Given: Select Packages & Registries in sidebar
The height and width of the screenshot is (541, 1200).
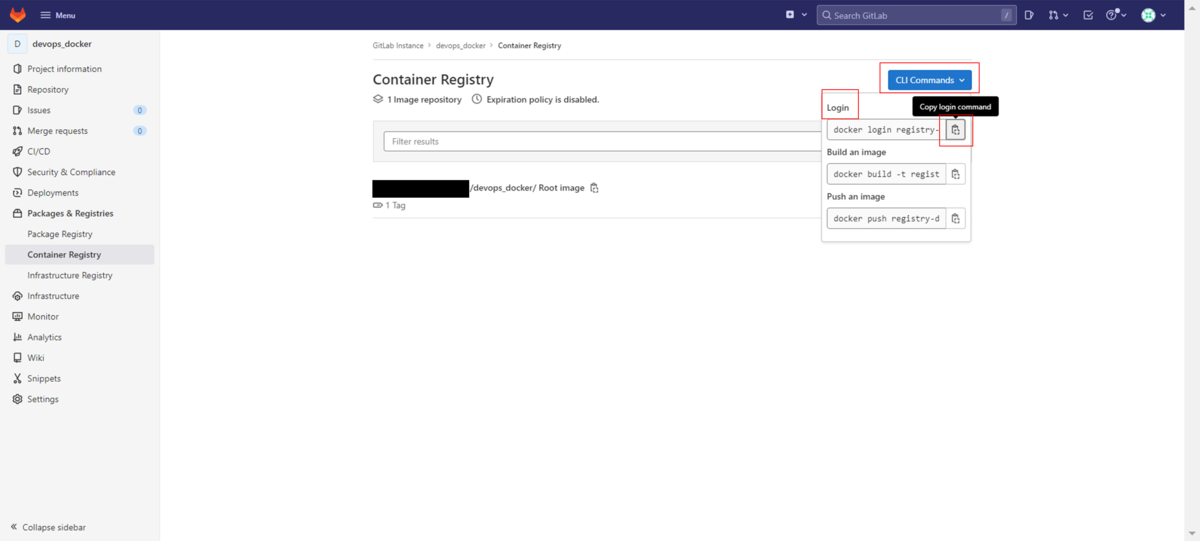Looking at the screenshot, I should pyautogui.click(x=70, y=213).
